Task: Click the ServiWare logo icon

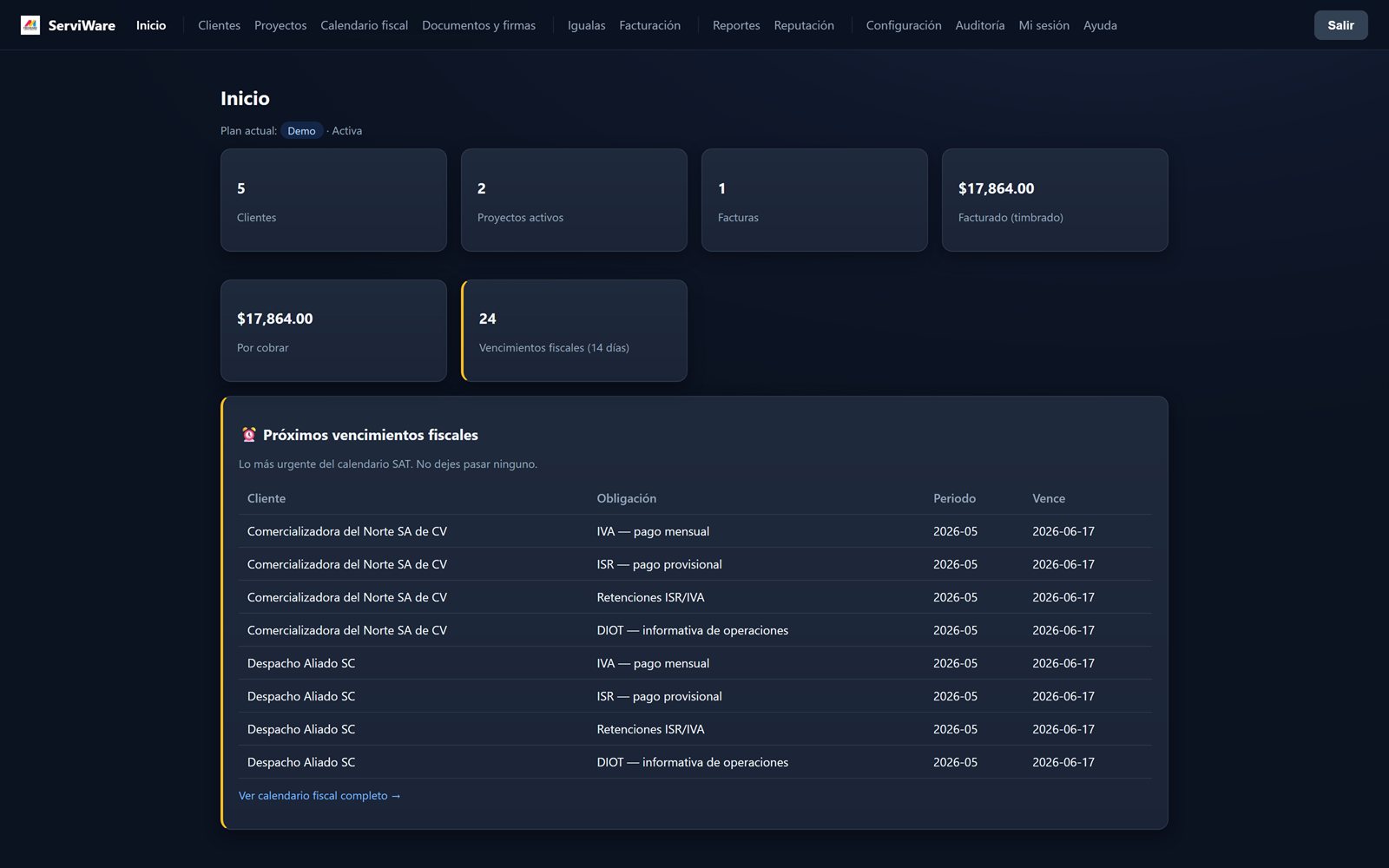Action: 30,25
